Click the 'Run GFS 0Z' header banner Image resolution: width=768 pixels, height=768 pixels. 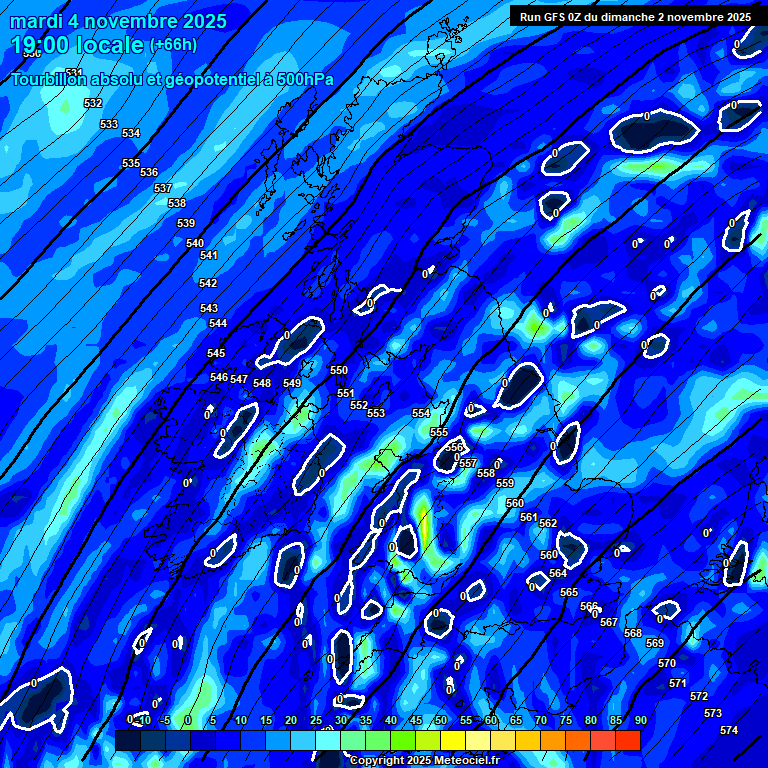click(x=635, y=17)
